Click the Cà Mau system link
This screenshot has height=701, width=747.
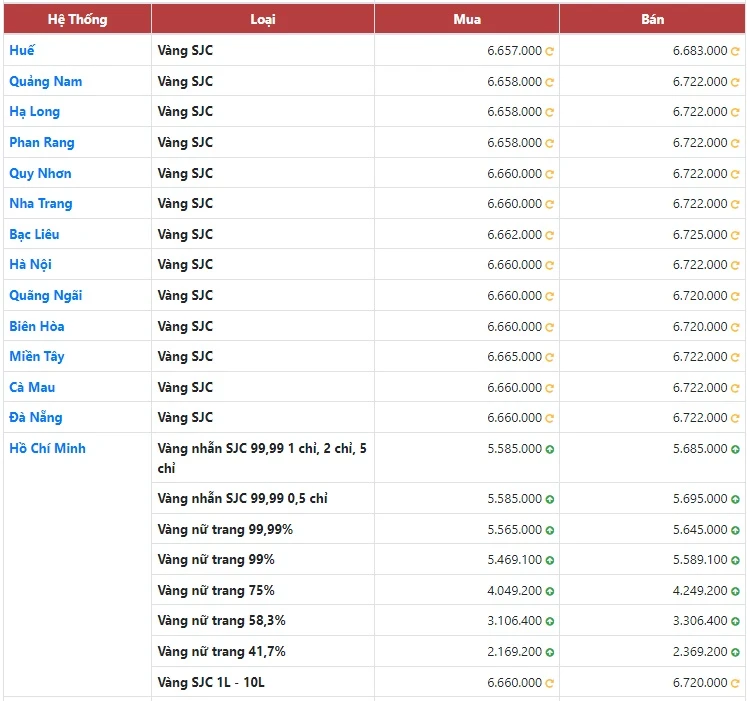click(x=32, y=387)
